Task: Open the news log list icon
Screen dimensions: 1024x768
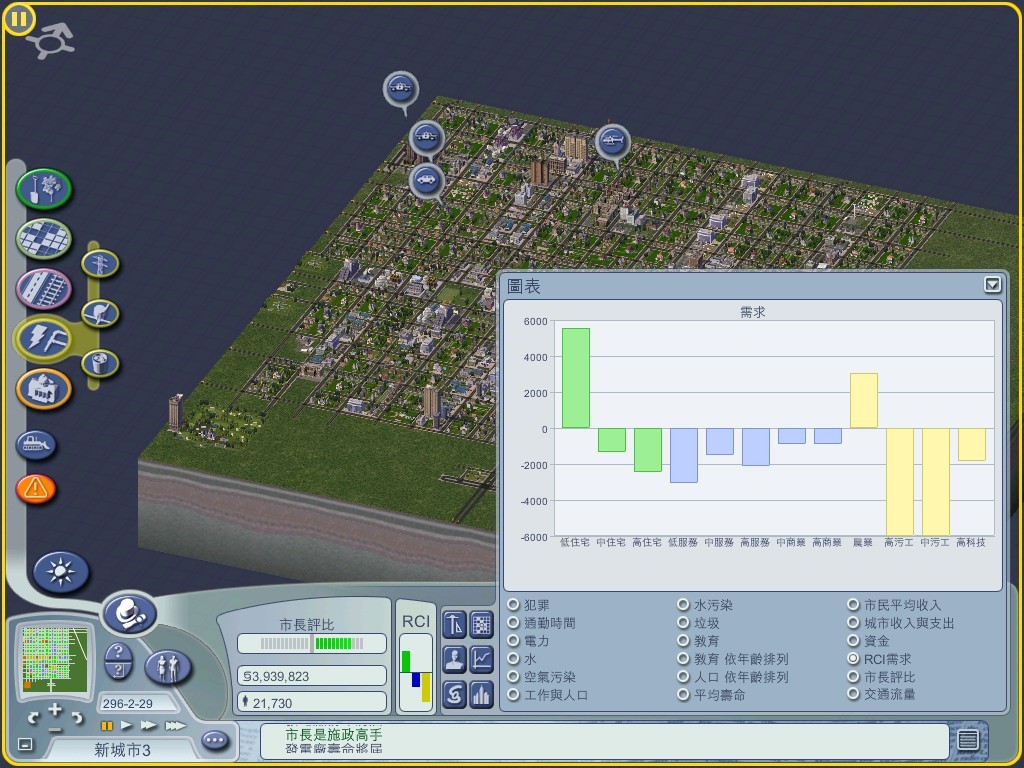Action: pos(968,739)
